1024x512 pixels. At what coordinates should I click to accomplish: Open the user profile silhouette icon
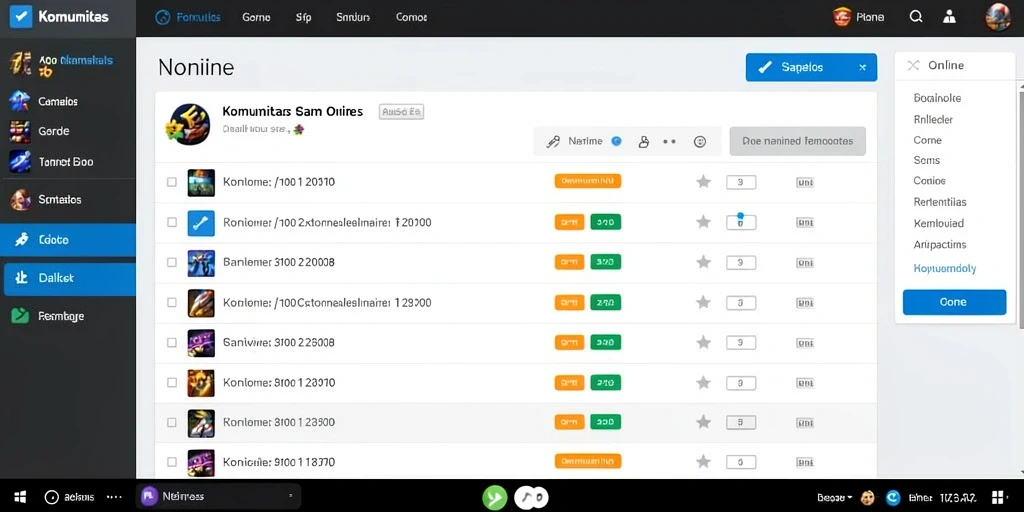click(950, 17)
